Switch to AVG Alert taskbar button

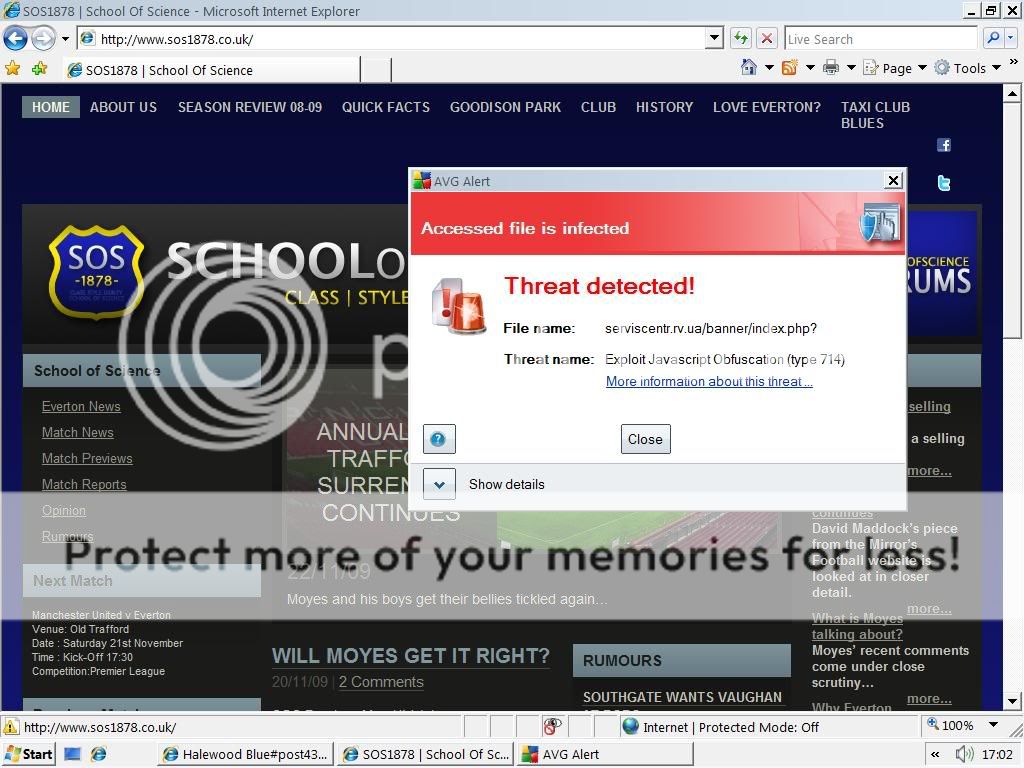(x=606, y=754)
